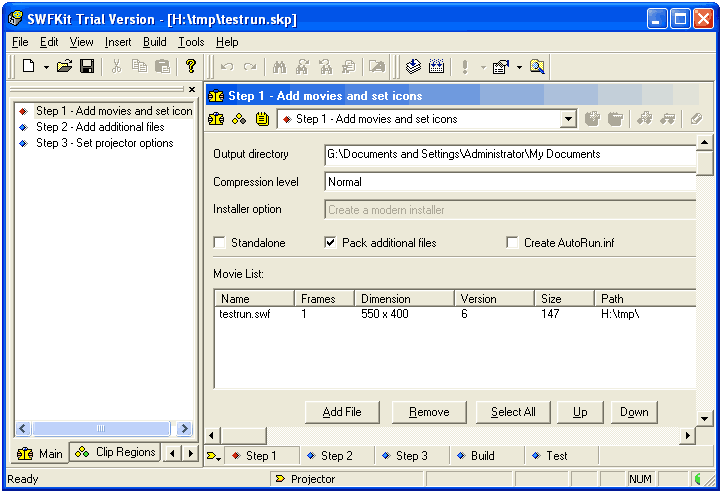Viewport: 724px width, 494px height.
Task: Sort by the Name column header
Action: (254, 299)
